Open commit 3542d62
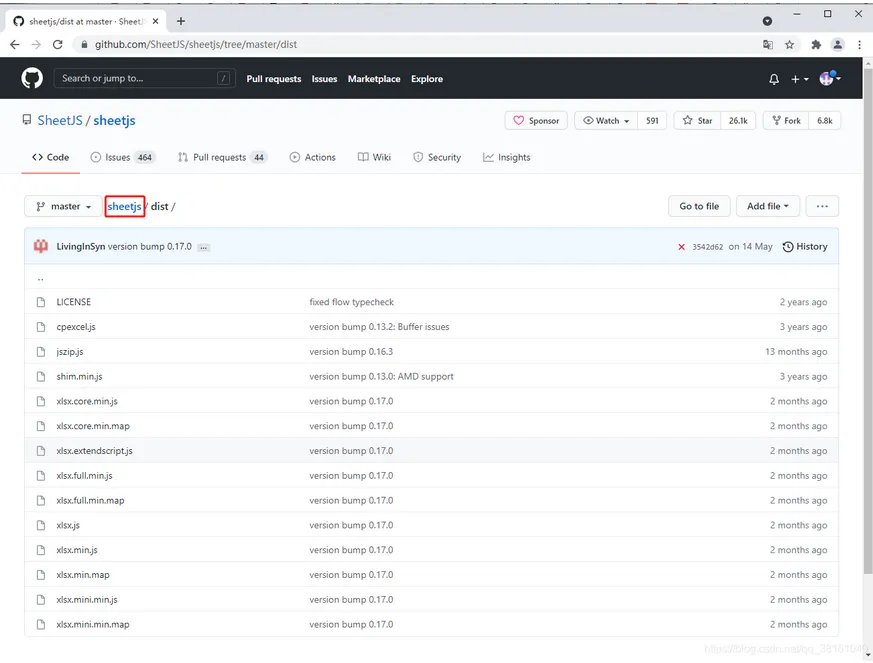873x663 pixels. click(708, 247)
